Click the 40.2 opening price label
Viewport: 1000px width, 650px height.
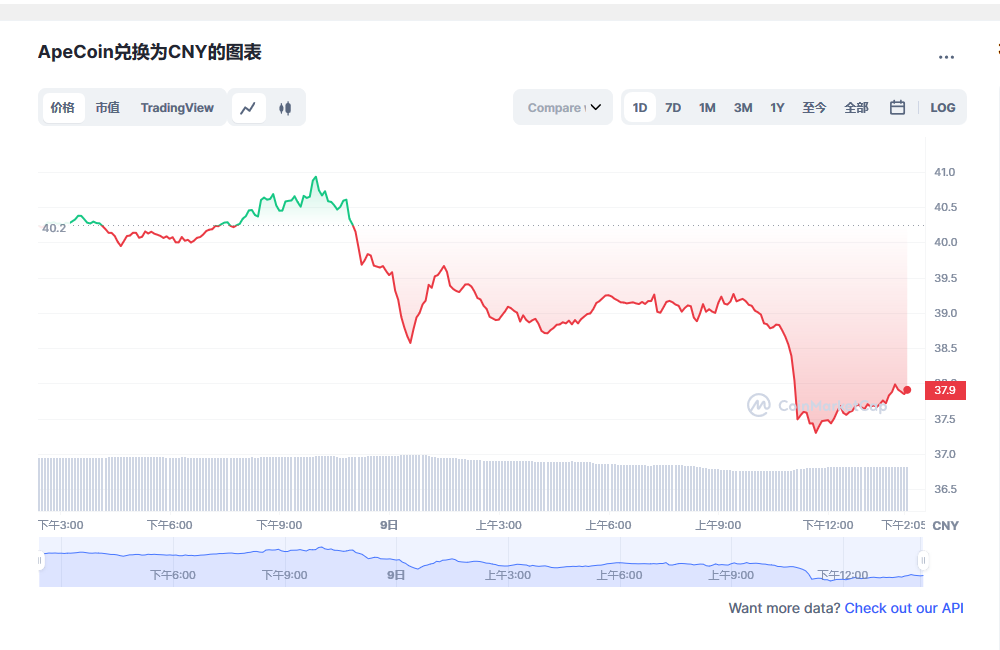click(54, 228)
